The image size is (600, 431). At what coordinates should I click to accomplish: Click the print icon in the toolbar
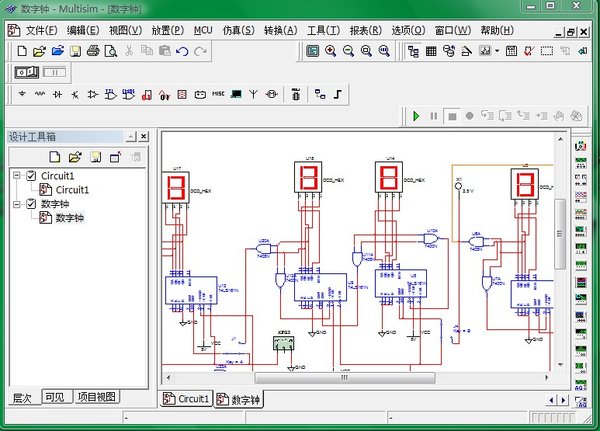pyautogui.click(x=93, y=50)
